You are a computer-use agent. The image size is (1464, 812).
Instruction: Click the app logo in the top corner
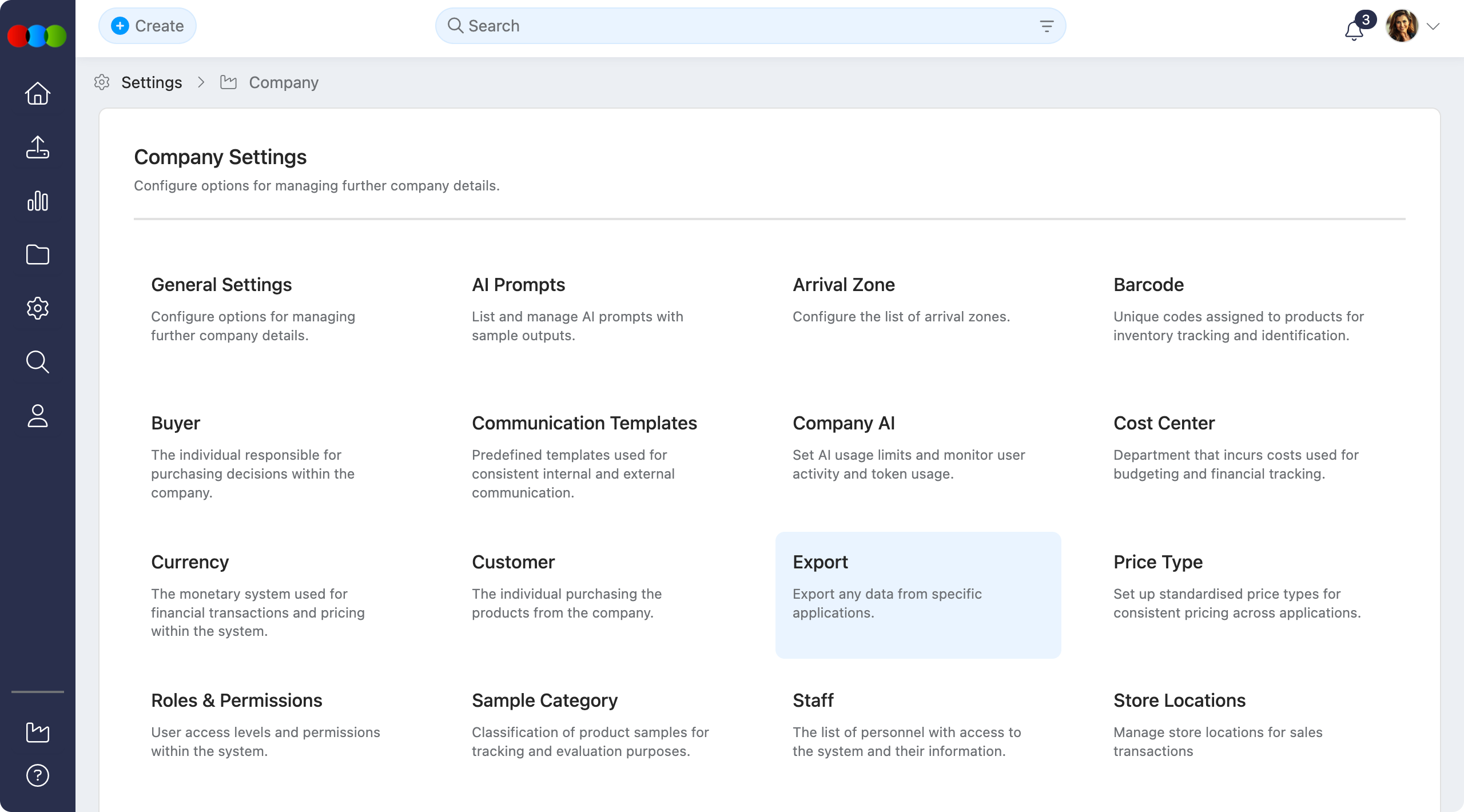37,36
